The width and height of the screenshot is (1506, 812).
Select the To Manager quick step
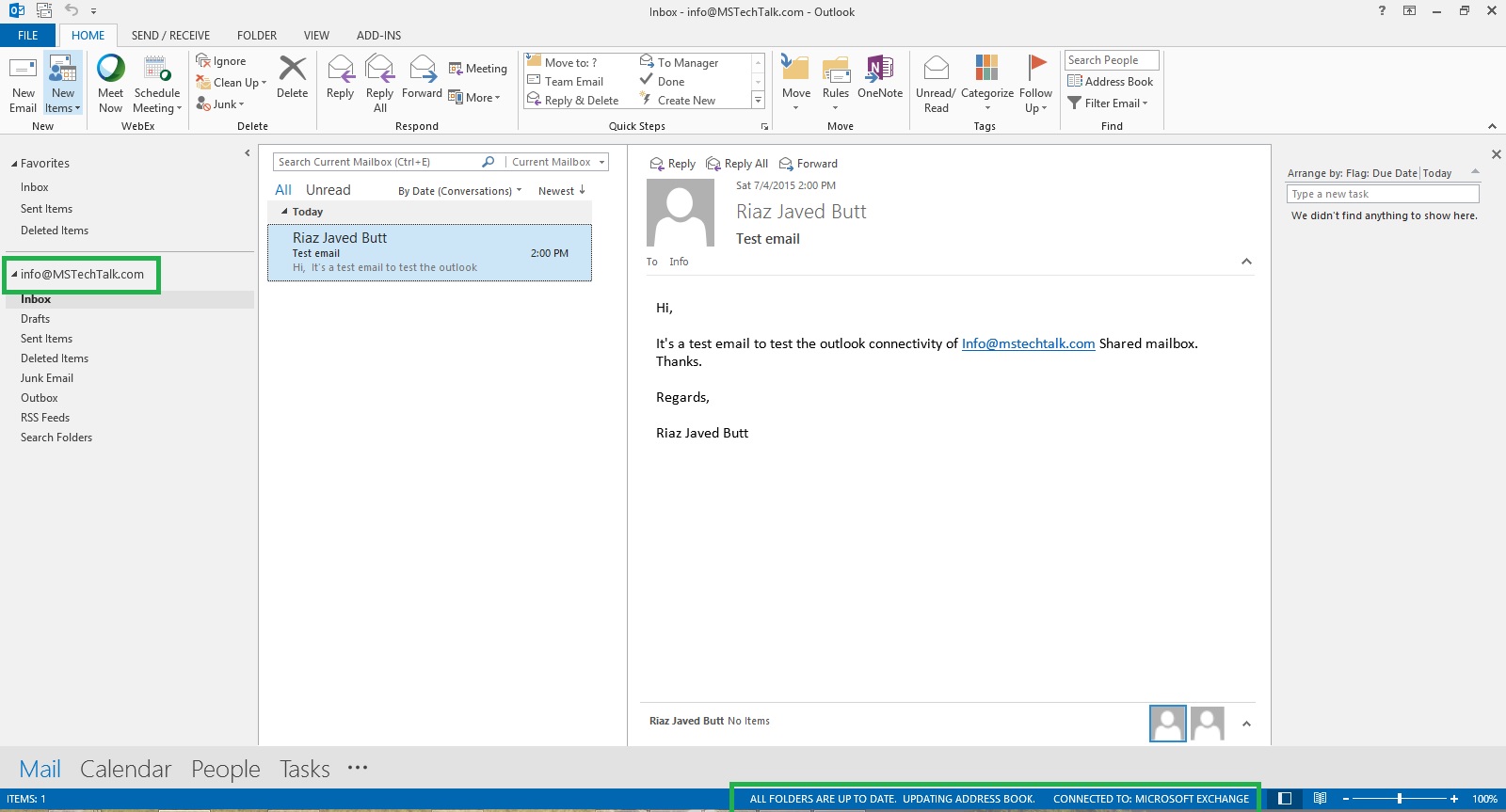(x=679, y=63)
